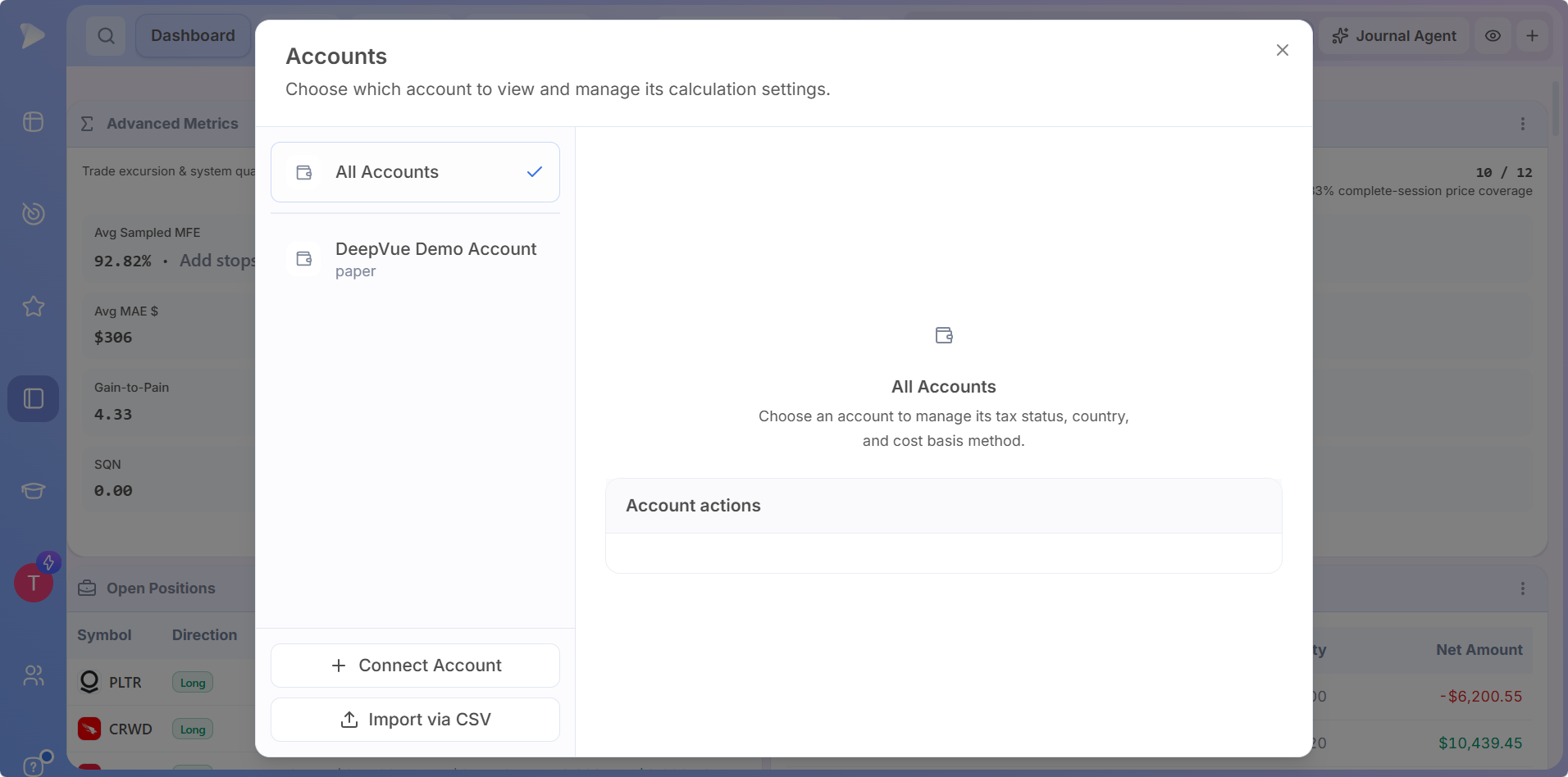Click the app logo in the sidebar
The image size is (1568, 777).
click(33, 35)
